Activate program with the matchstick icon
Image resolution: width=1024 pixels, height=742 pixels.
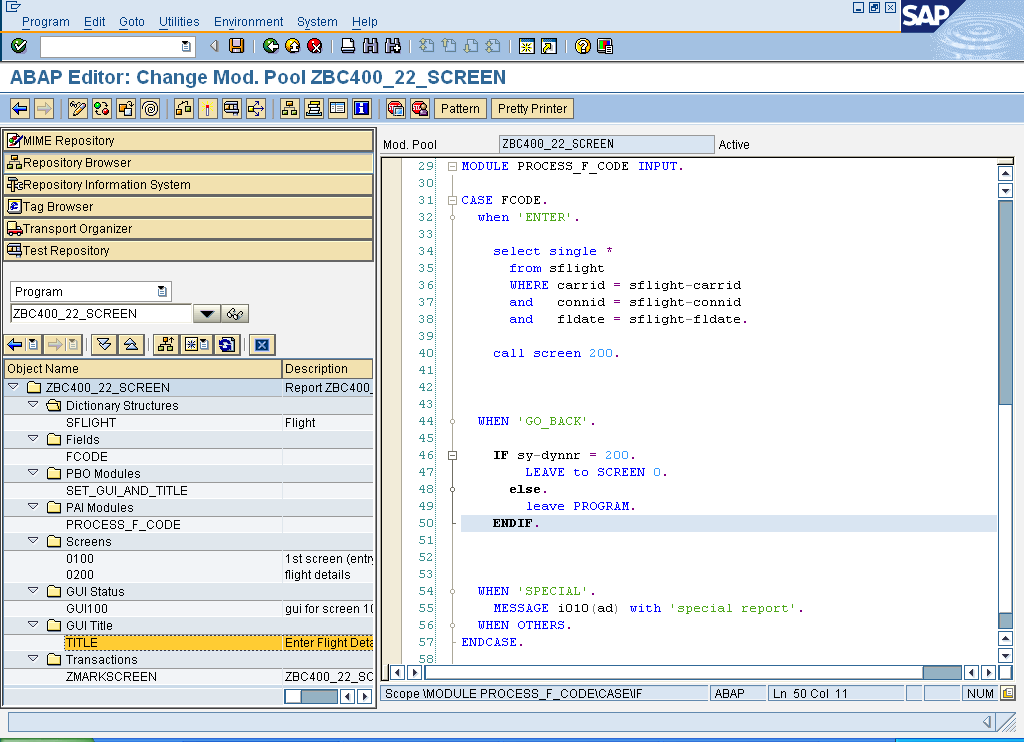(208, 108)
